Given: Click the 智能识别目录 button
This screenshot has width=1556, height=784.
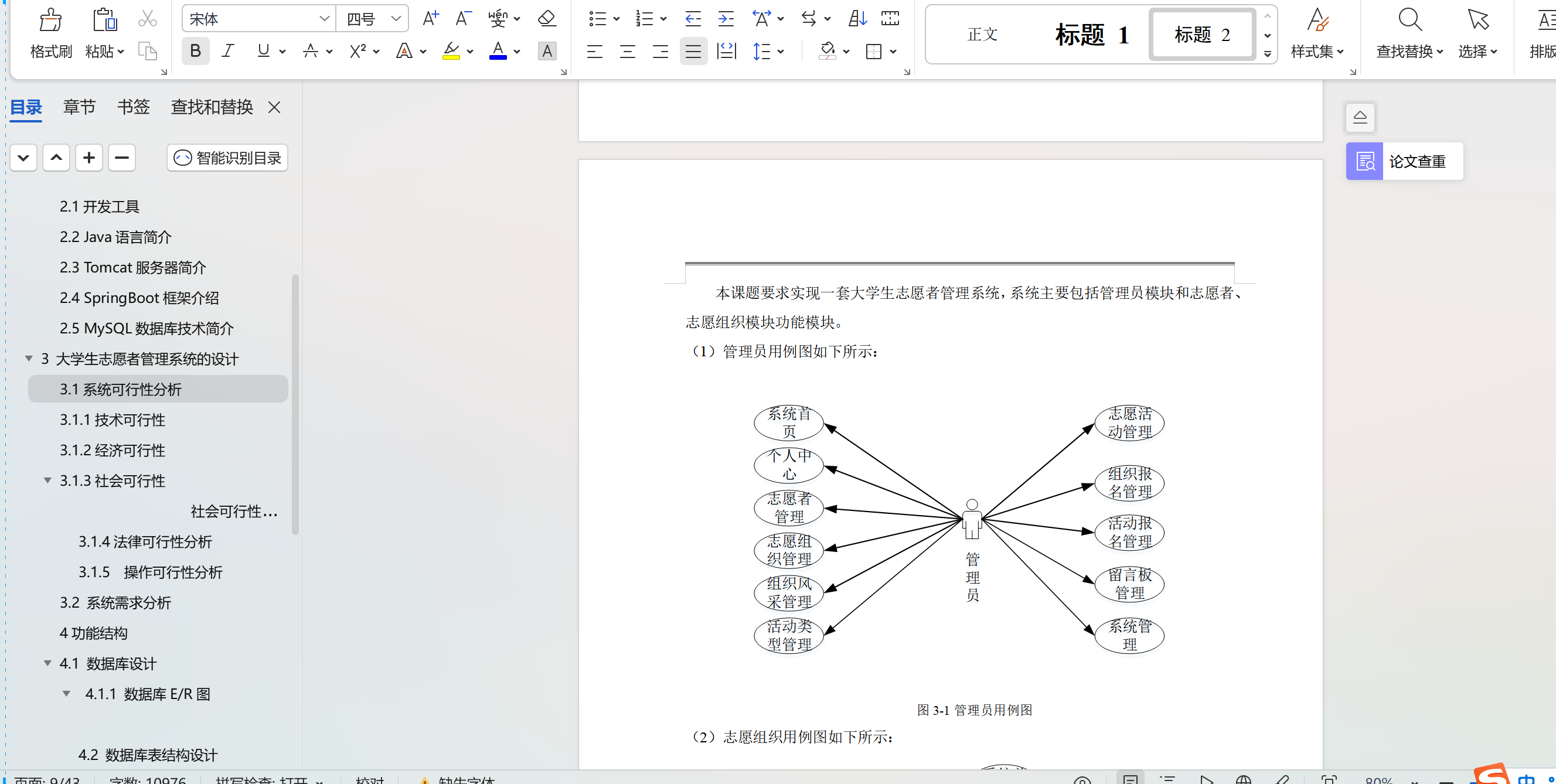Looking at the screenshot, I should (227, 158).
